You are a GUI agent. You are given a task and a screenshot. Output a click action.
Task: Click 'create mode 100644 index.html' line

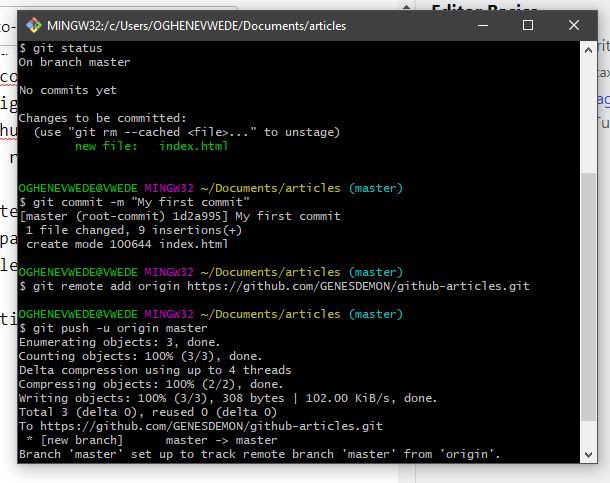(127, 244)
